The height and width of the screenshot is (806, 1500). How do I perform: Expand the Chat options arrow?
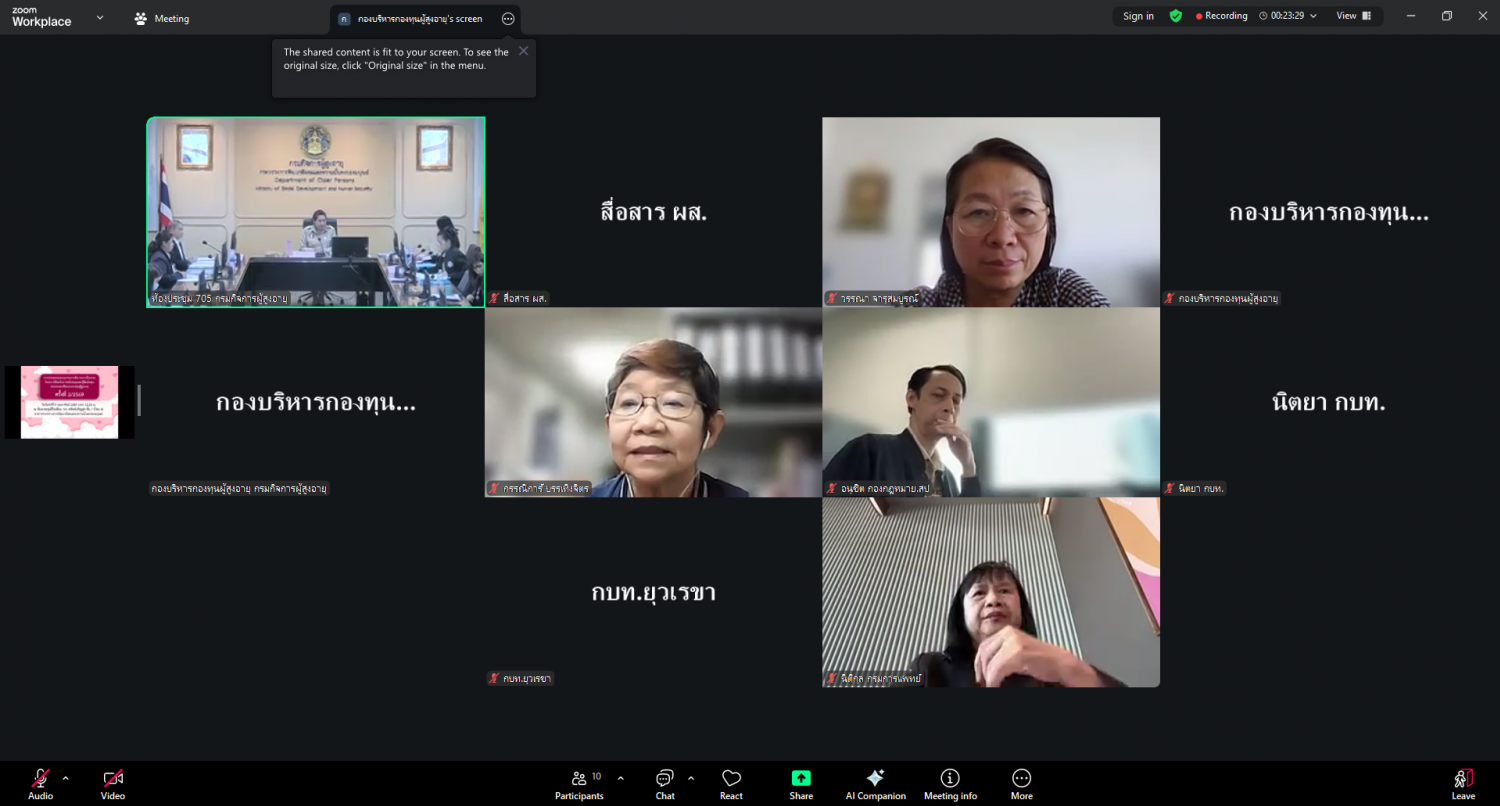point(691,778)
